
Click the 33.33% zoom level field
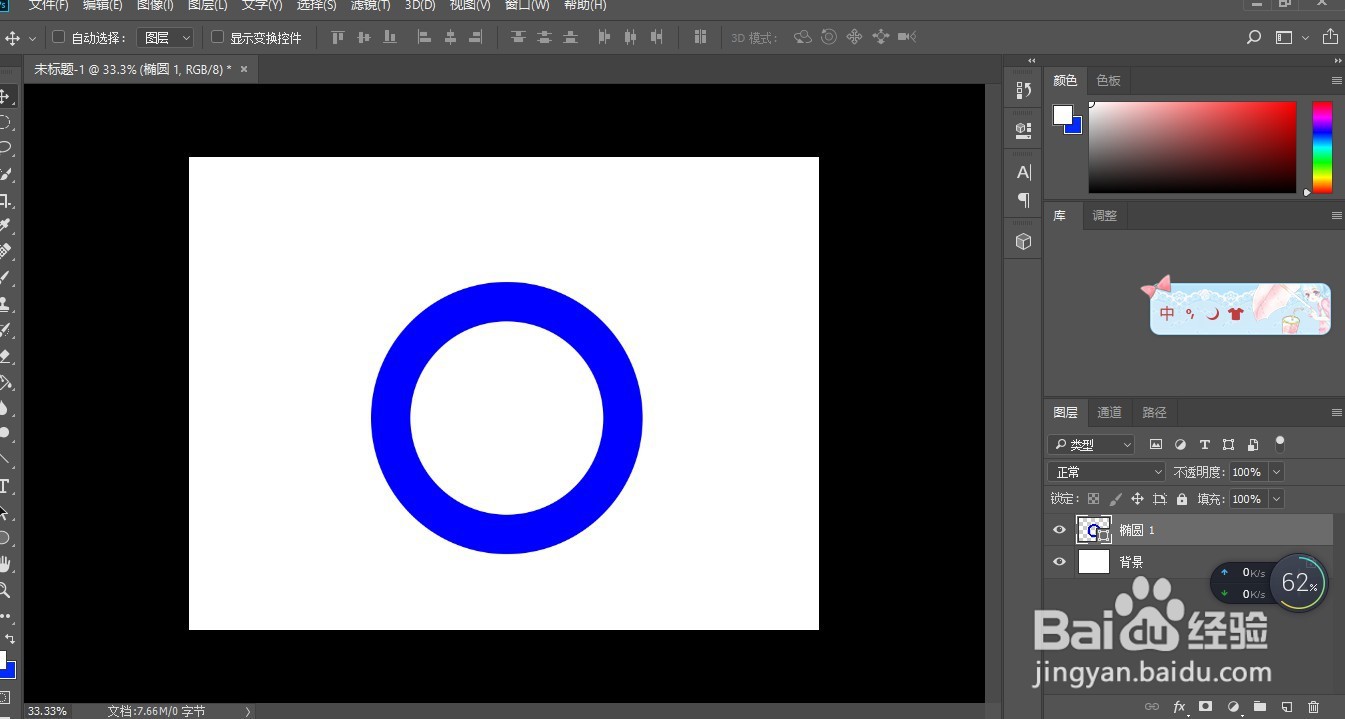(47, 711)
